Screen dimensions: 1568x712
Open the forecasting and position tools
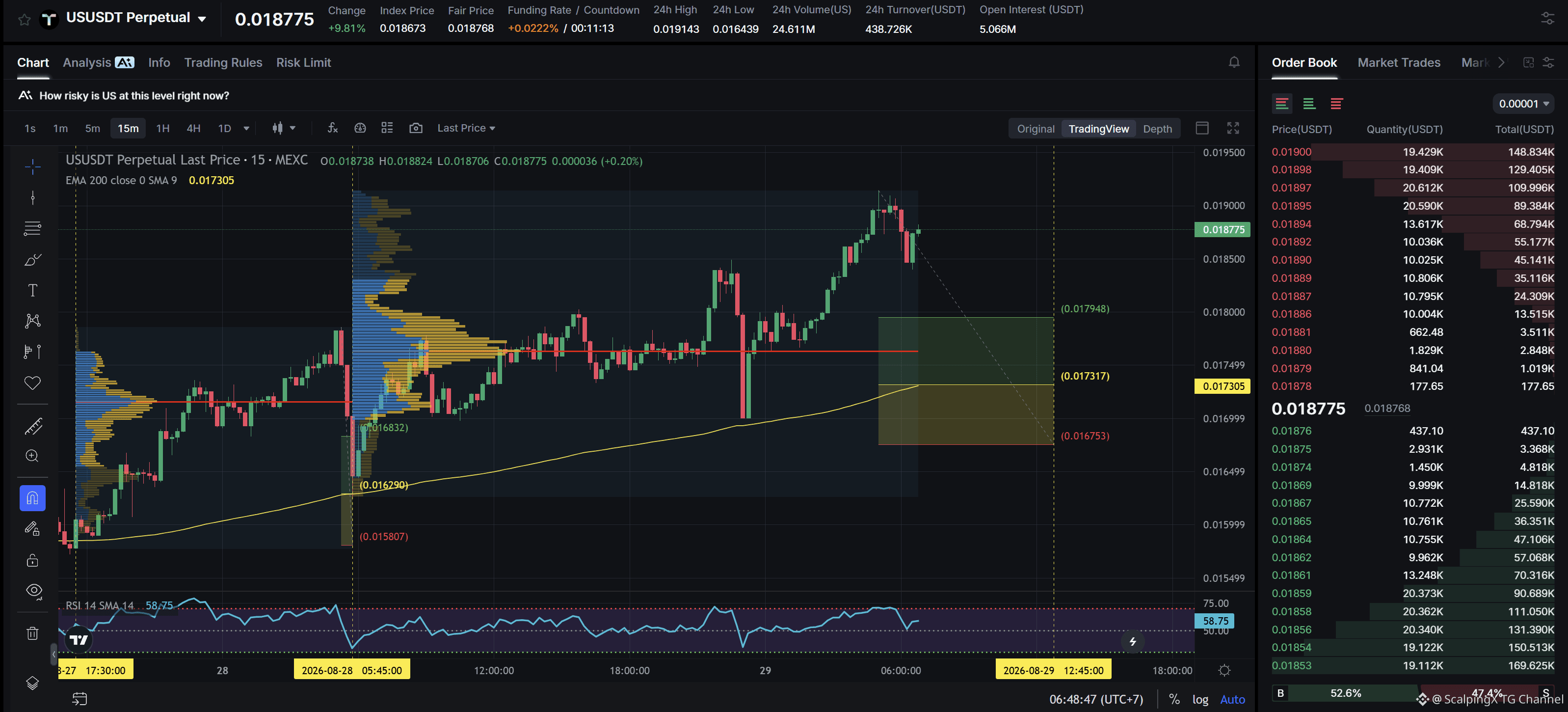click(33, 352)
